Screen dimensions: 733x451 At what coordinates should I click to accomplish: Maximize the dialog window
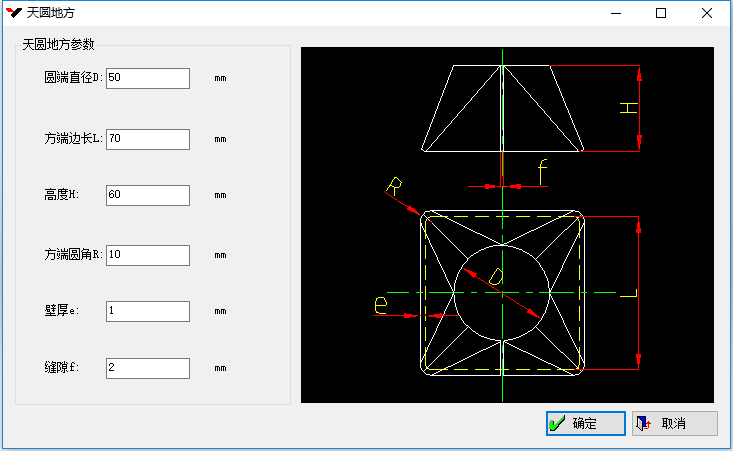[661, 13]
